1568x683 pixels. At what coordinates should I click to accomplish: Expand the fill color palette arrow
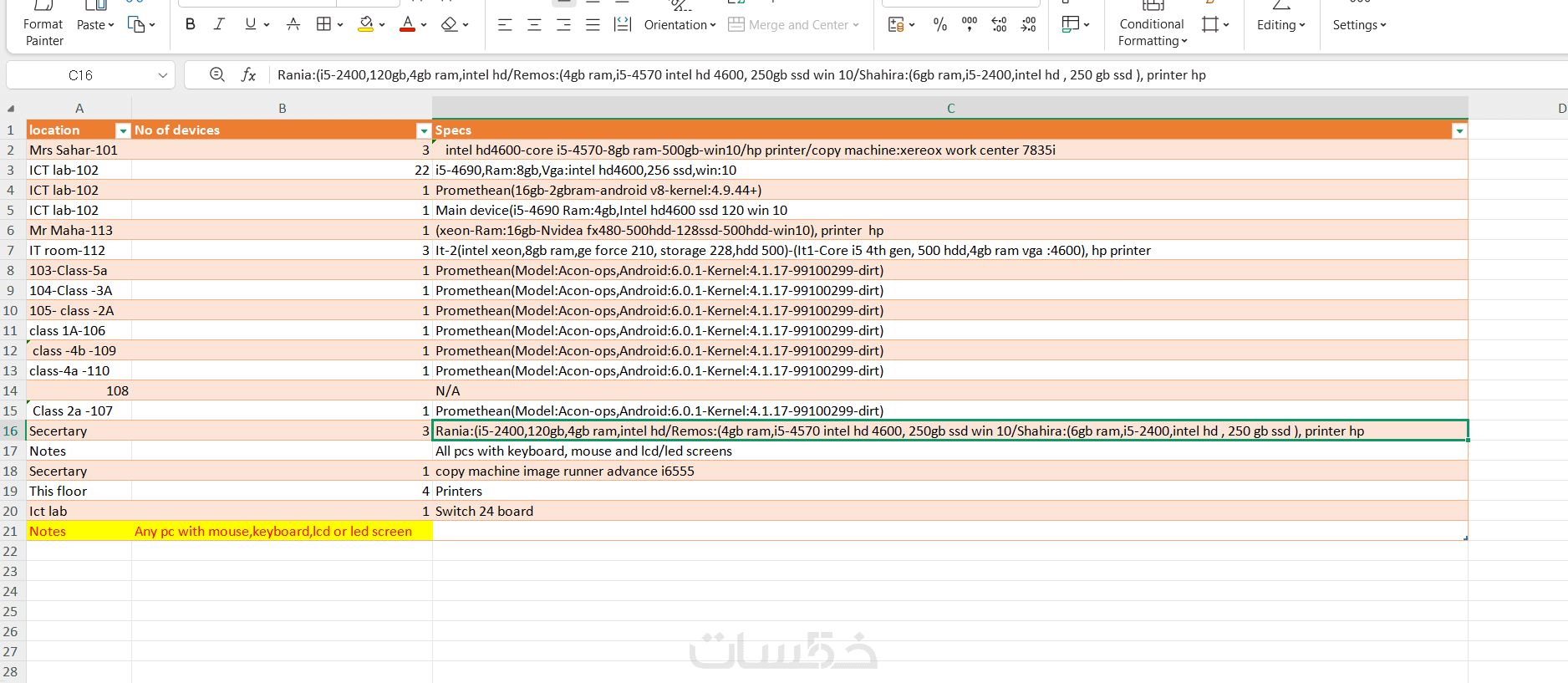(382, 25)
